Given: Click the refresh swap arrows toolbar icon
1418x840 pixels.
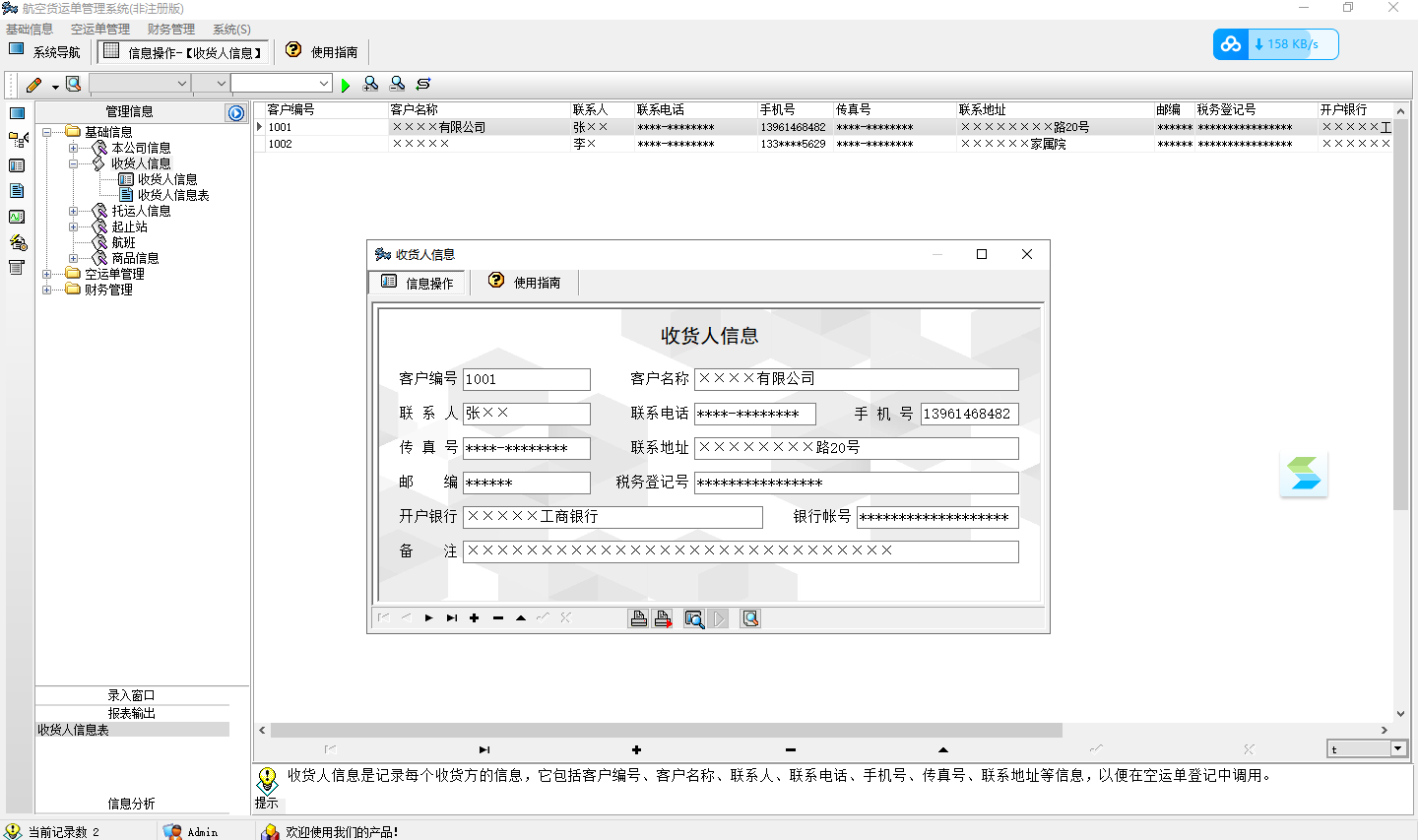Looking at the screenshot, I should point(423,85).
